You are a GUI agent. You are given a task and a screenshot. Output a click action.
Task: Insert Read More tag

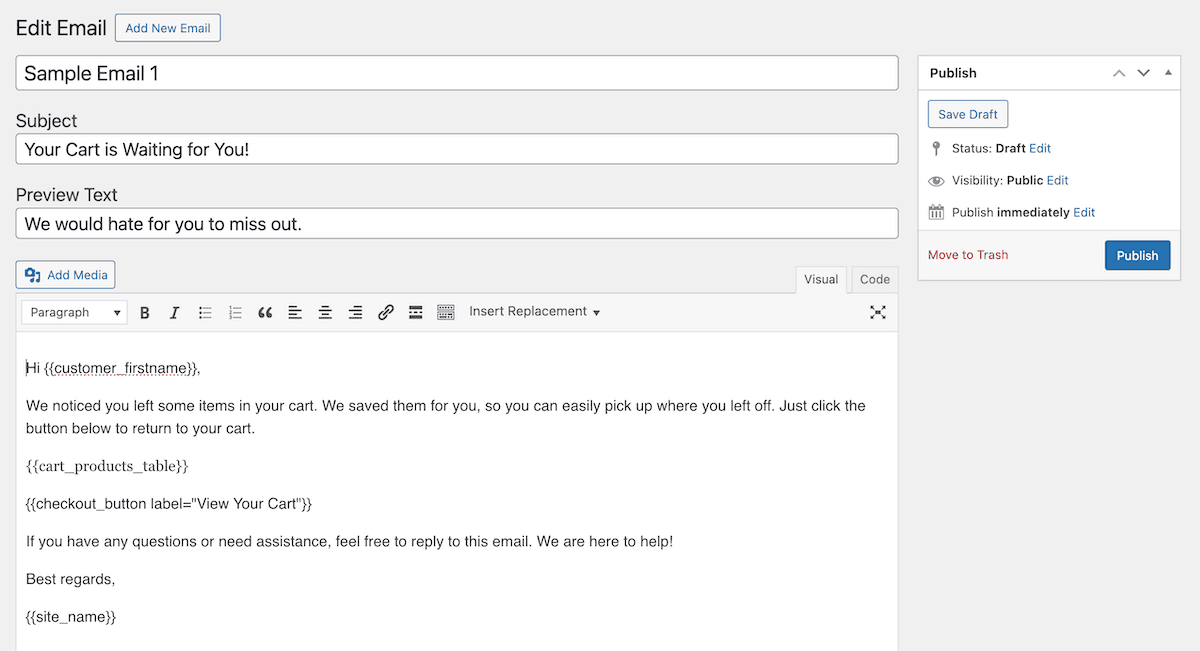(416, 313)
